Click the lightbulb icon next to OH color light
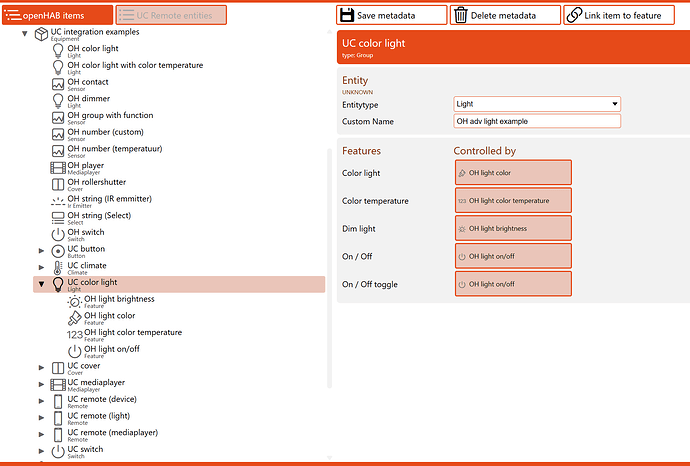Viewport: 690px width, 466px height. coord(58,51)
